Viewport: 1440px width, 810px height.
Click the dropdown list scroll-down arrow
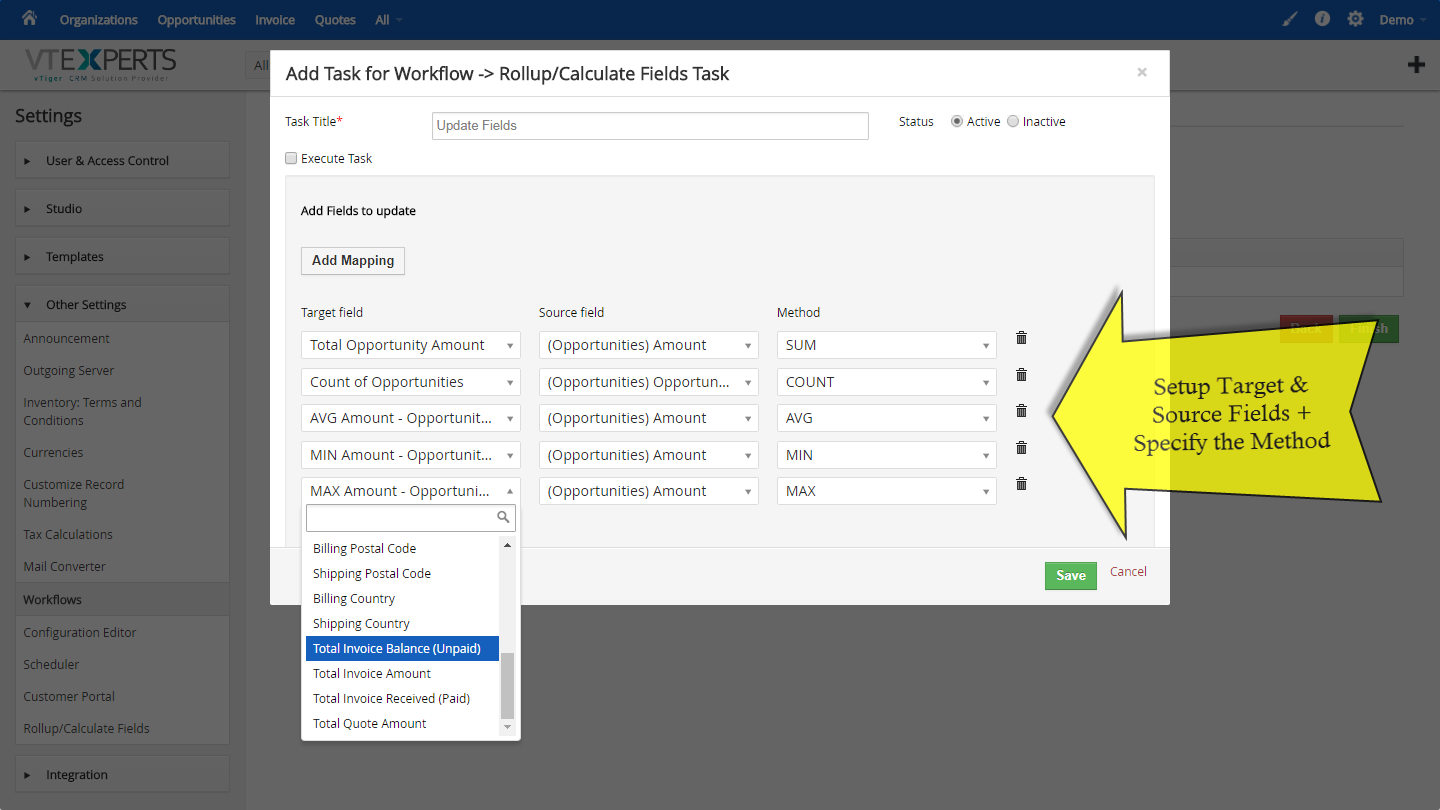pyautogui.click(x=507, y=727)
